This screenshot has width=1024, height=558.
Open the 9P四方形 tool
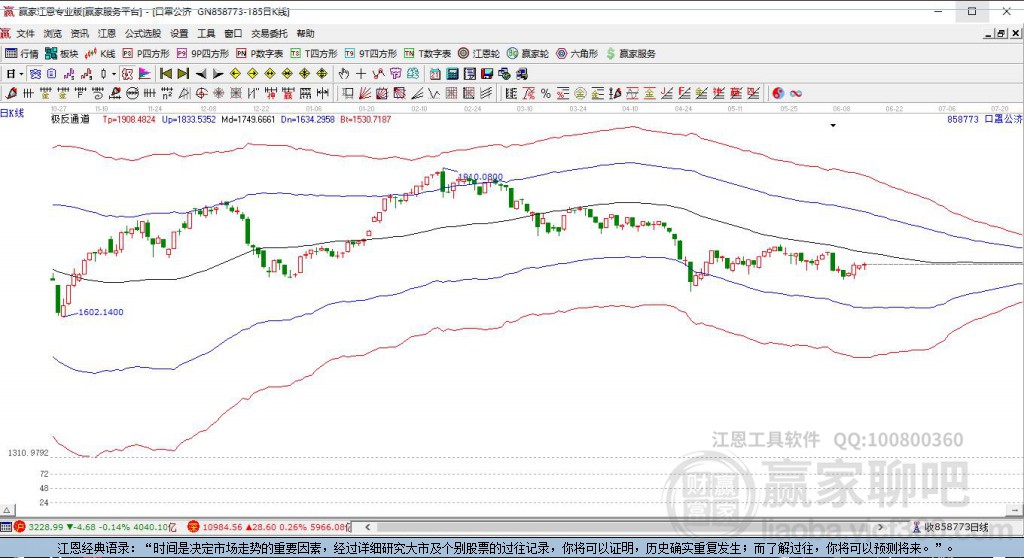202,54
